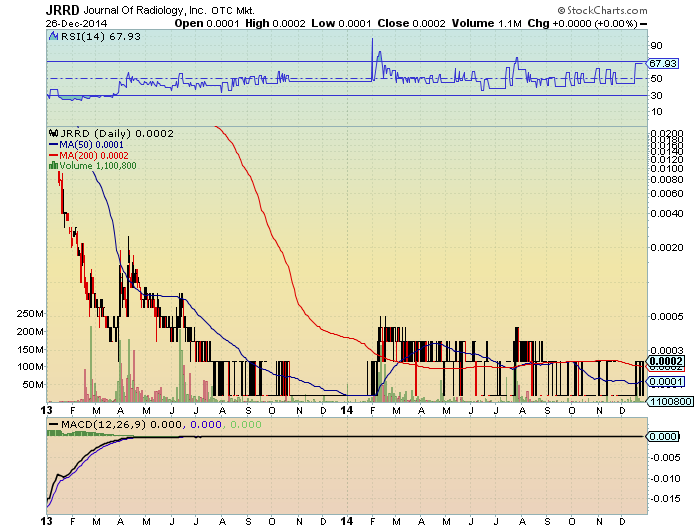The image size is (700, 530).
Task: Click the '13' year marker on price chart axis
Action: [x=46, y=410]
